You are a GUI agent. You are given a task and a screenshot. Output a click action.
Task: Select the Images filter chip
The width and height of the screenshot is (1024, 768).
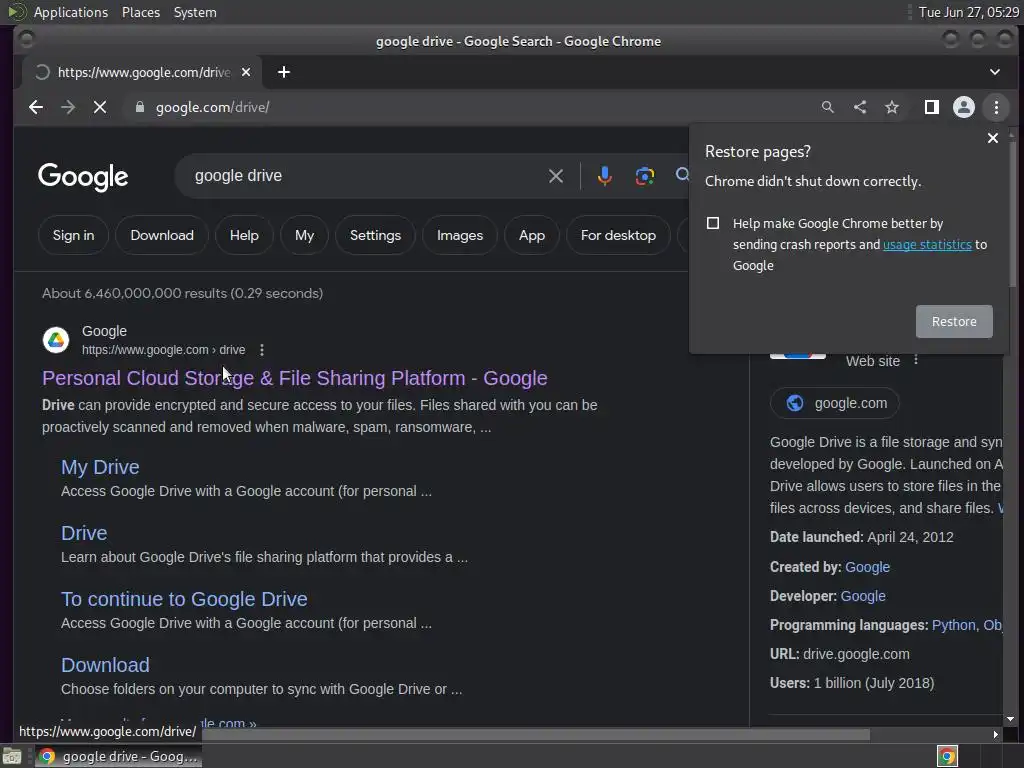click(x=460, y=235)
